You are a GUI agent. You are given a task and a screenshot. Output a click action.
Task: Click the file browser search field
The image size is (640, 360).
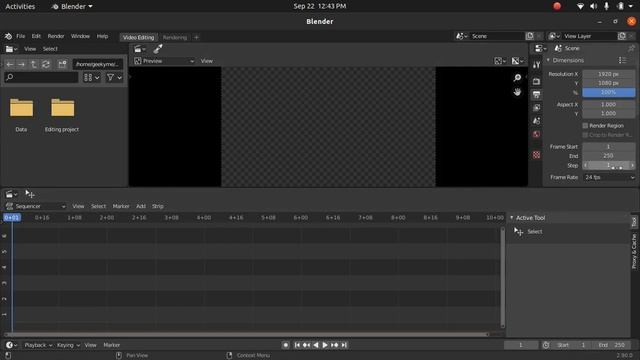[41, 77]
